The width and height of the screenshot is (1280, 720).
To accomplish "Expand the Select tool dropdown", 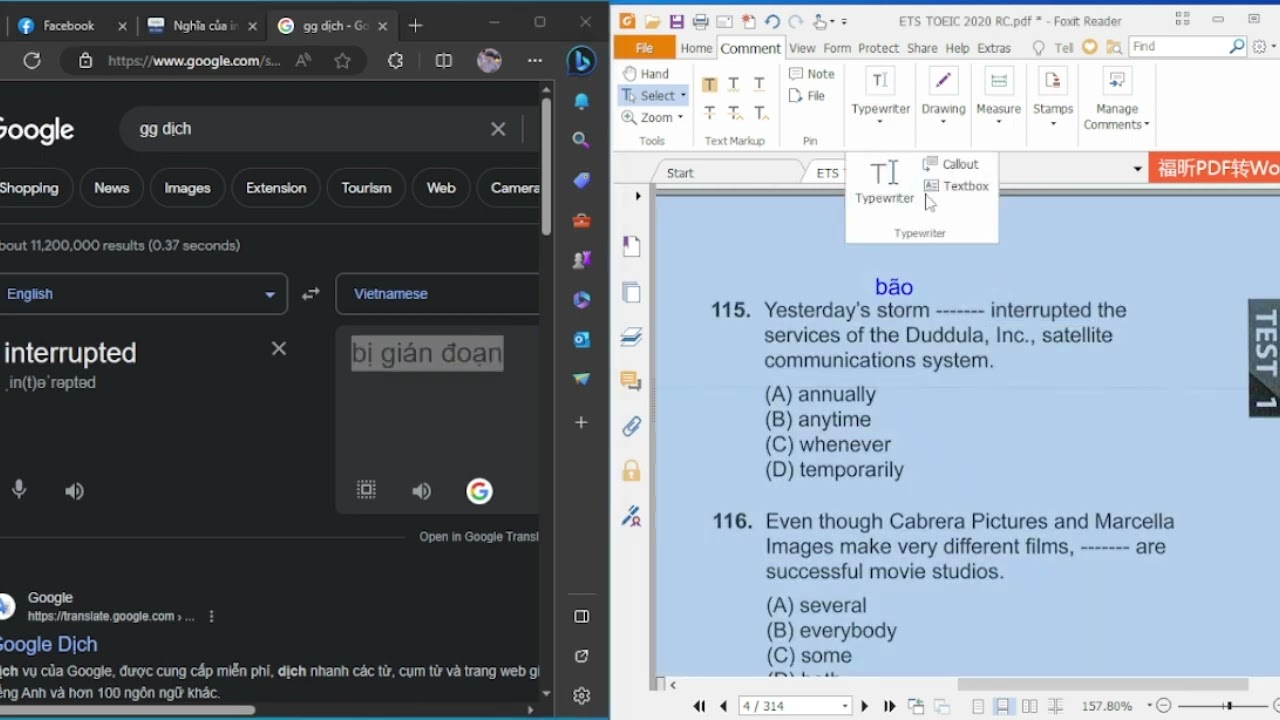I will point(683,96).
